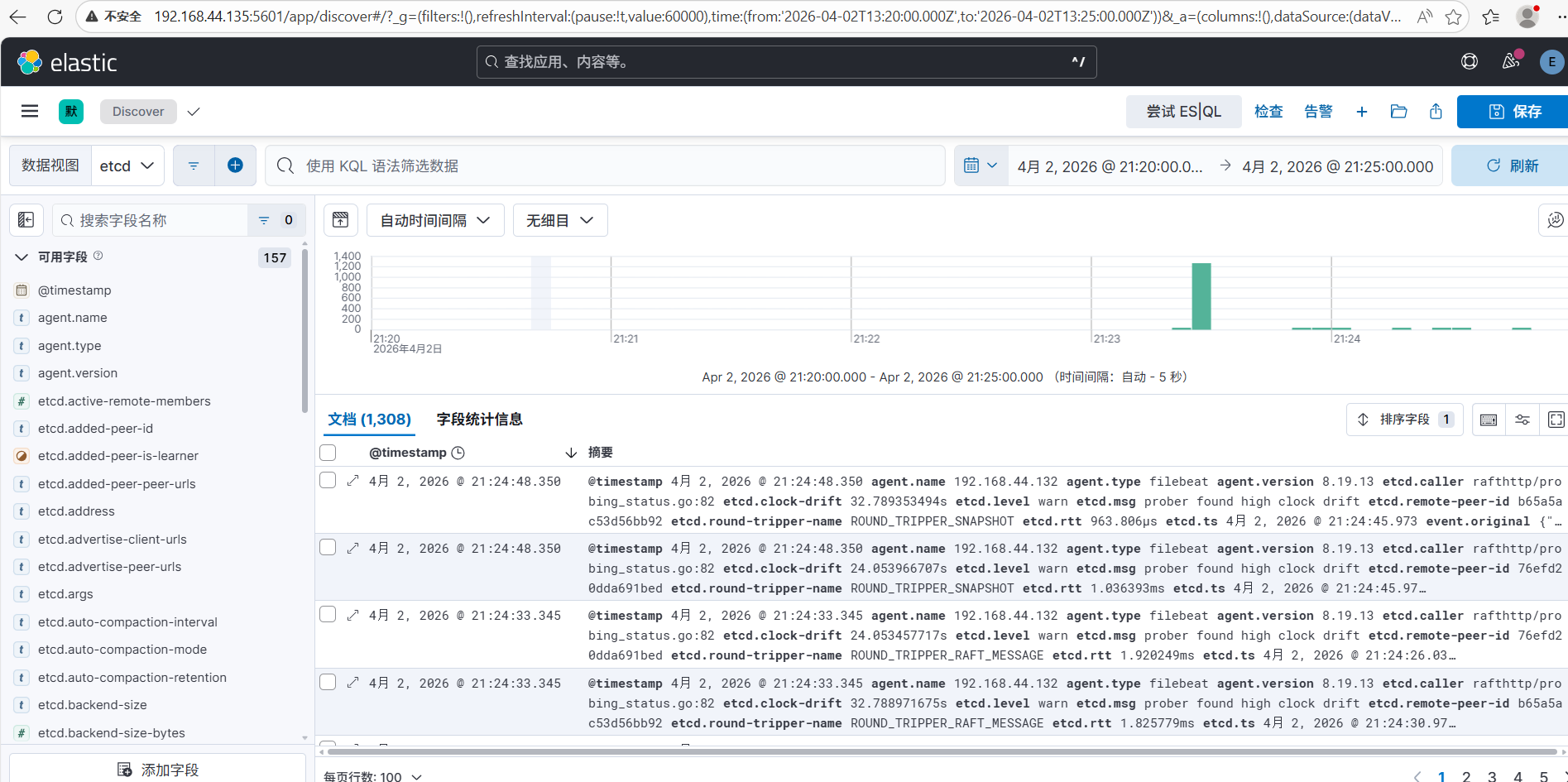Reload the browser page
Screen dimensions: 1568x782
[x=55, y=17]
